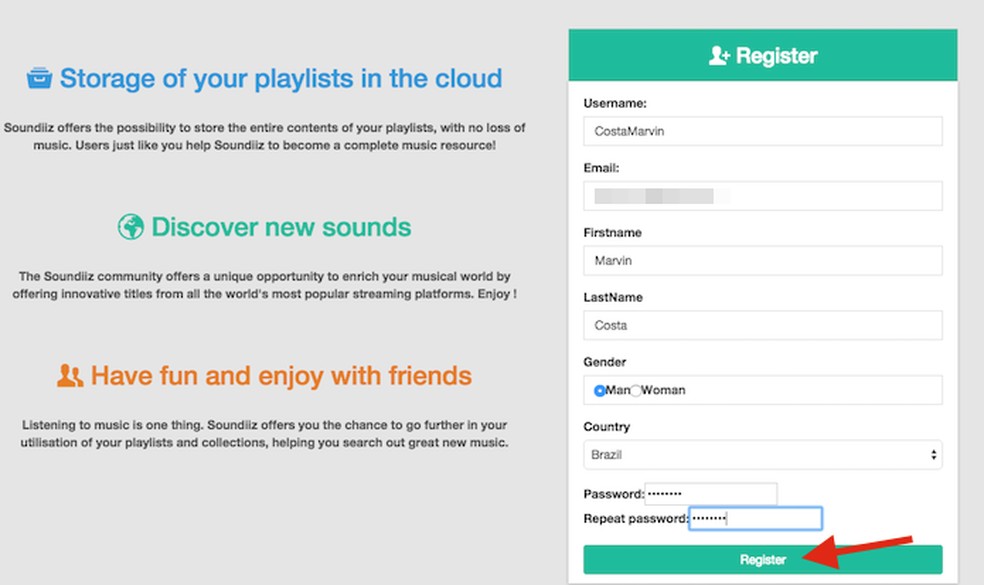
Task: Click the Country label text
Action: 607,427
